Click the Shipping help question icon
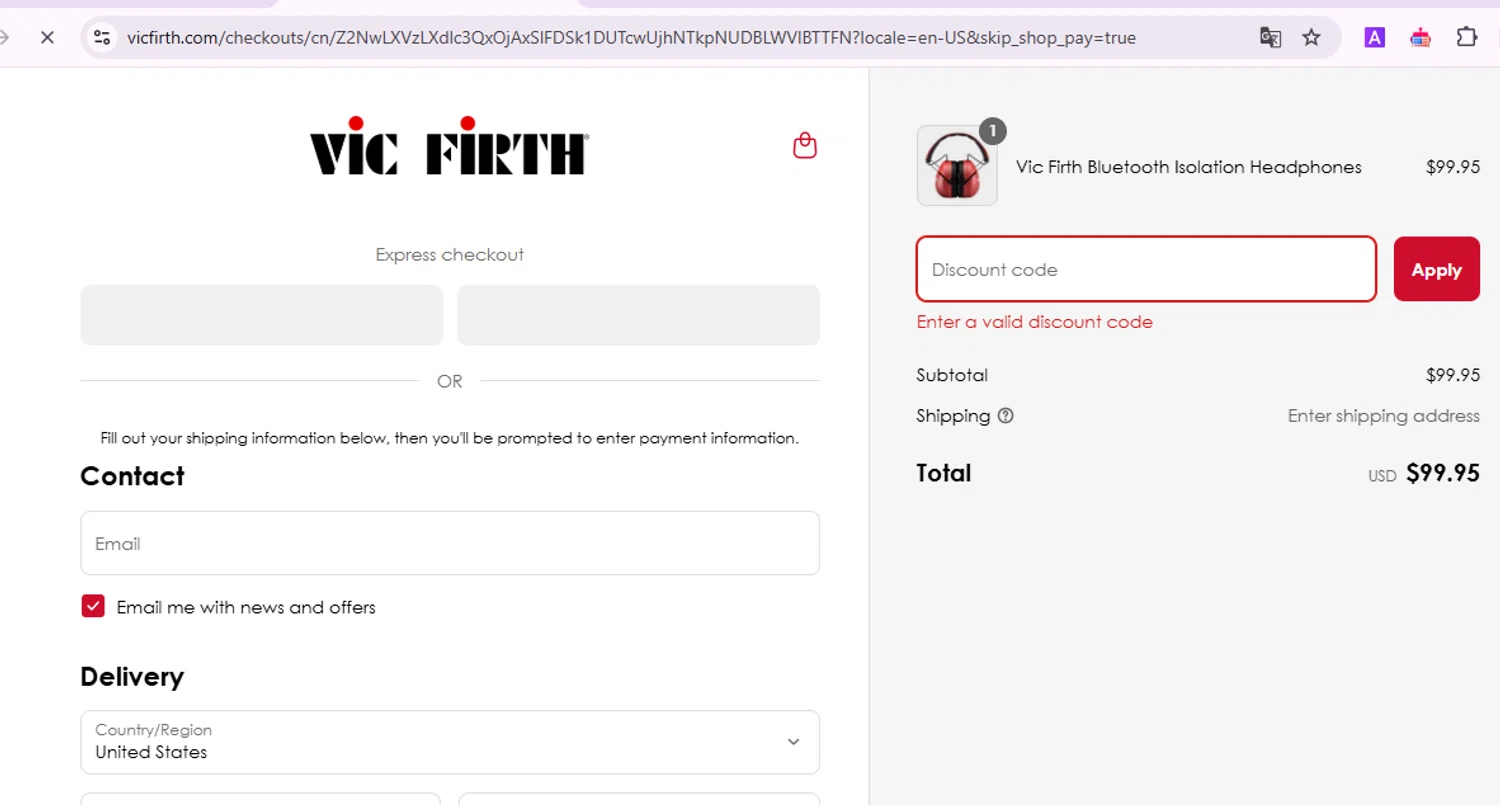 [x=1006, y=416]
